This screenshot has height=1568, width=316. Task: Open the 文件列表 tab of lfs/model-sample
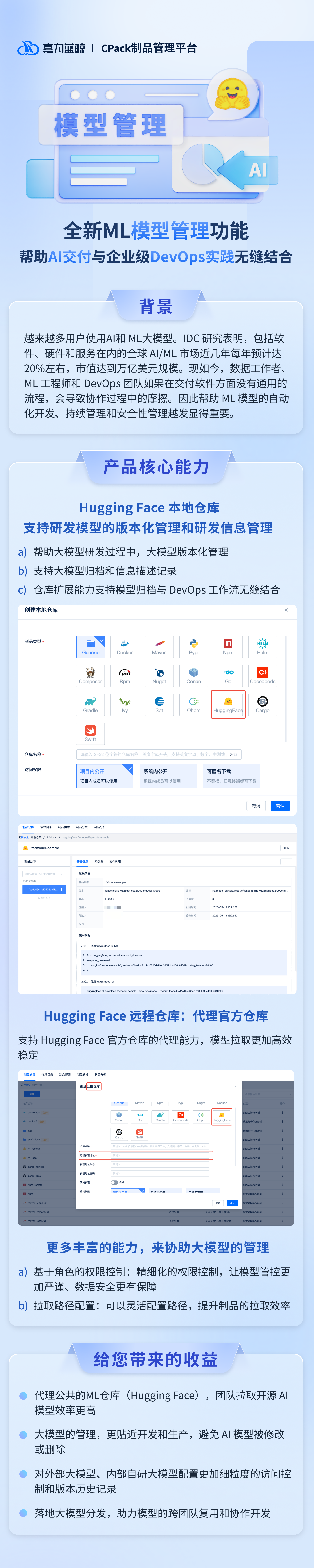(x=115, y=861)
